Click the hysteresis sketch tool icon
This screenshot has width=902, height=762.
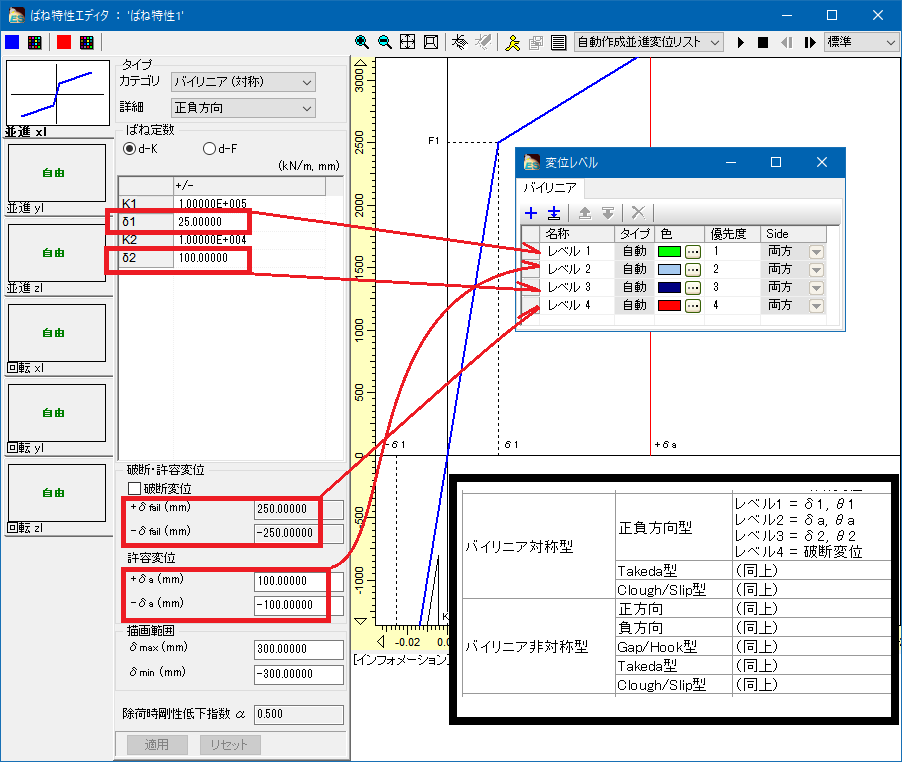tap(460, 42)
